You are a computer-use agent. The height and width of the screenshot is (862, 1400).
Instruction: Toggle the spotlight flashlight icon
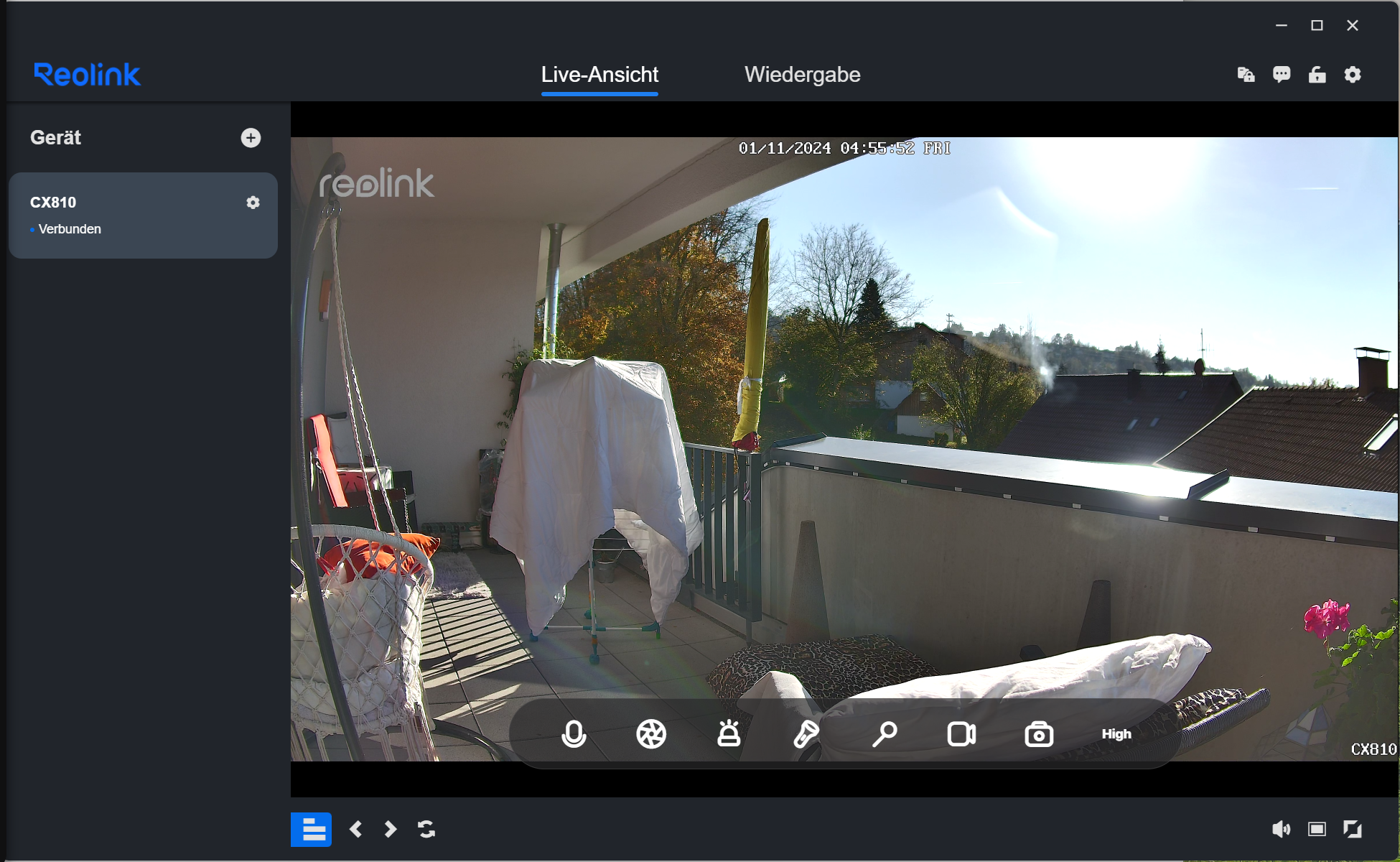tap(806, 734)
